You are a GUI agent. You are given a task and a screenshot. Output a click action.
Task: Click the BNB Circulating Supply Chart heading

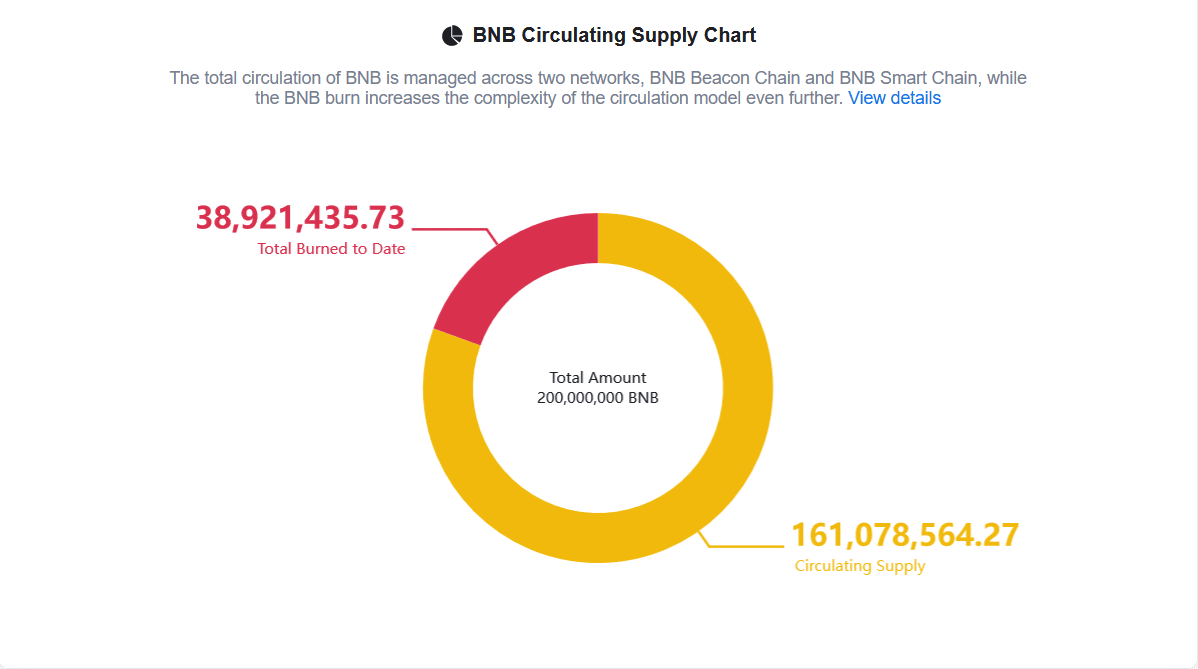click(x=614, y=36)
